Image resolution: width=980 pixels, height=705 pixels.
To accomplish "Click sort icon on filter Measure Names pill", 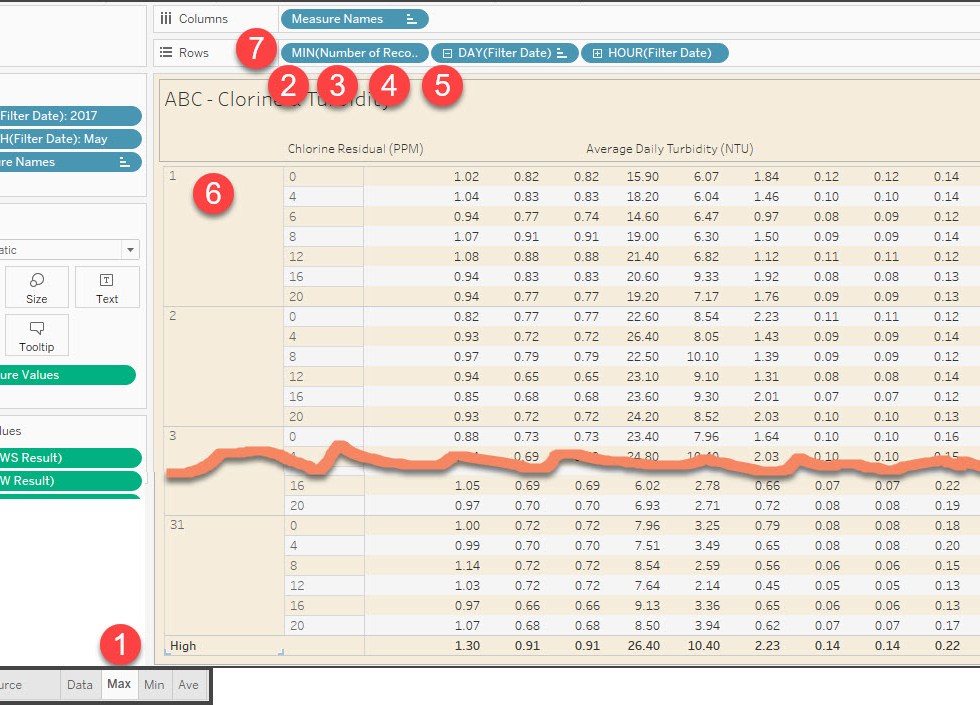I will click(x=124, y=162).
